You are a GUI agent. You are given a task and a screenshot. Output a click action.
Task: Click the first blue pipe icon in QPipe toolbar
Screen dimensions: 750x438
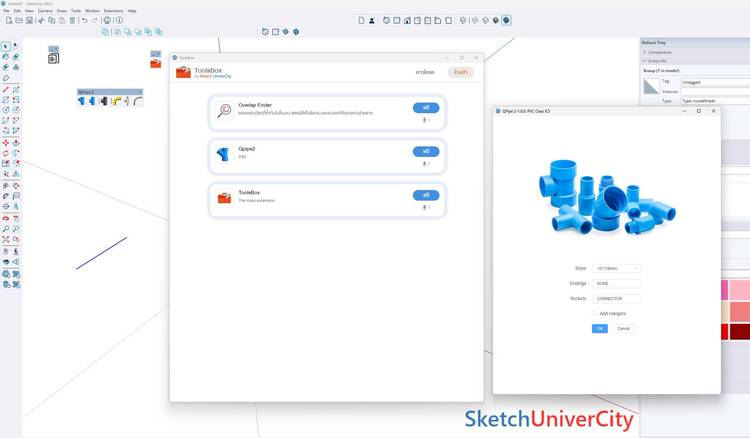[x=81, y=101]
